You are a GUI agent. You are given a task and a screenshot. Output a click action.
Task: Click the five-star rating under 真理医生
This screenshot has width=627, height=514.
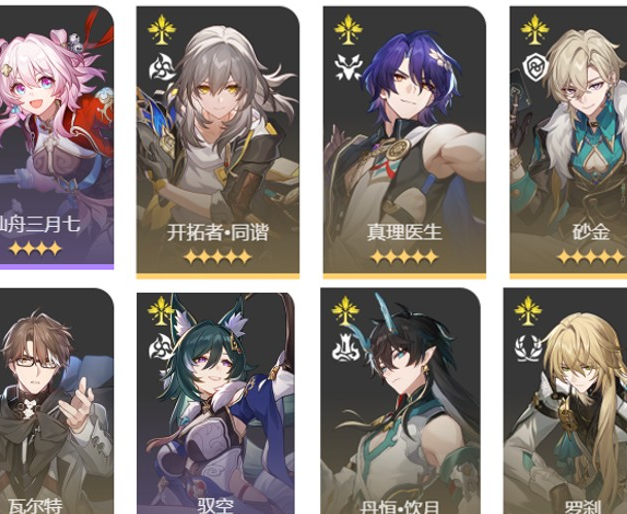point(404,257)
